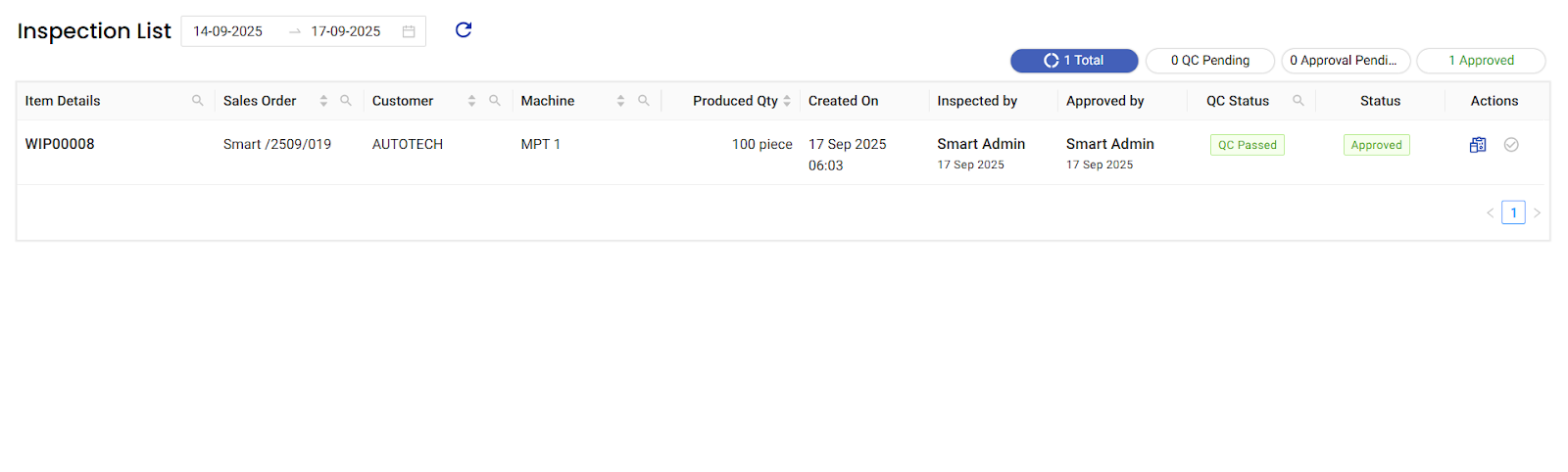Select the 0 QC Pending filter
The width and height of the screenshot is (1568, 472).
point(1210,61)
